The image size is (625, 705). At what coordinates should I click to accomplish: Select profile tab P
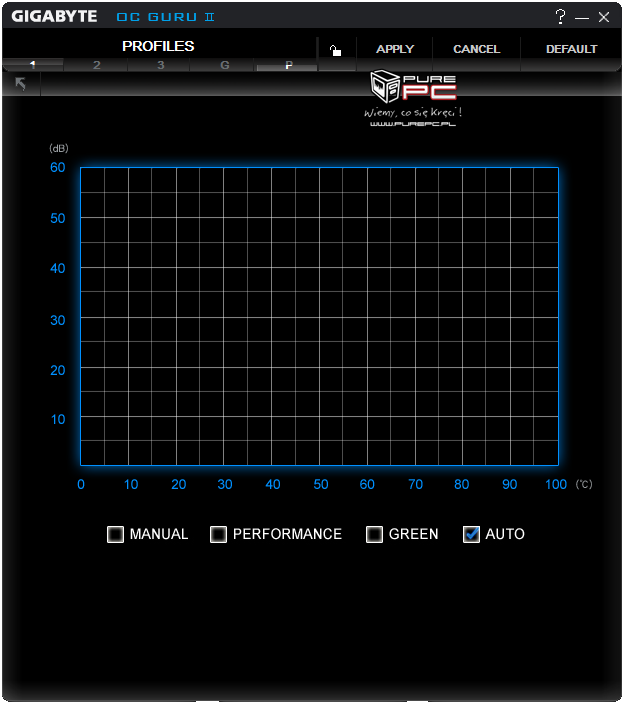(x=289, y=65)
